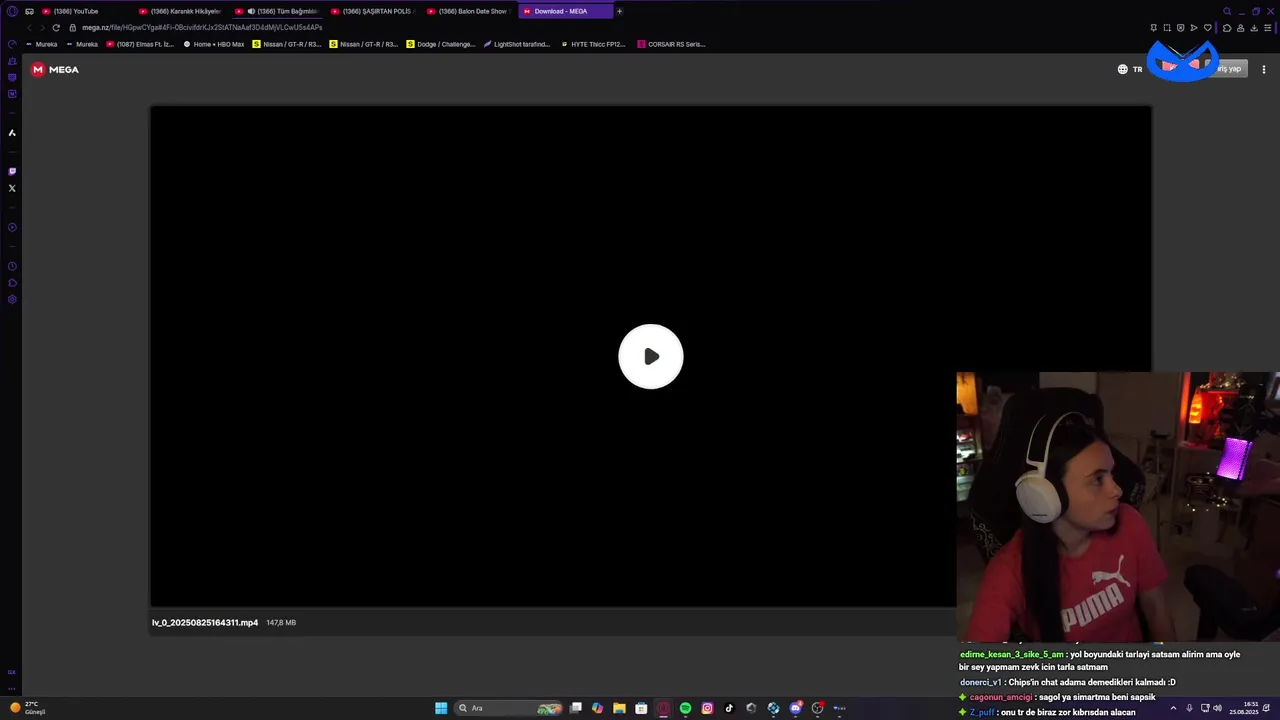Click the Opera GX logo menu button
This screenshot has height=720, width=1280.
12,11
